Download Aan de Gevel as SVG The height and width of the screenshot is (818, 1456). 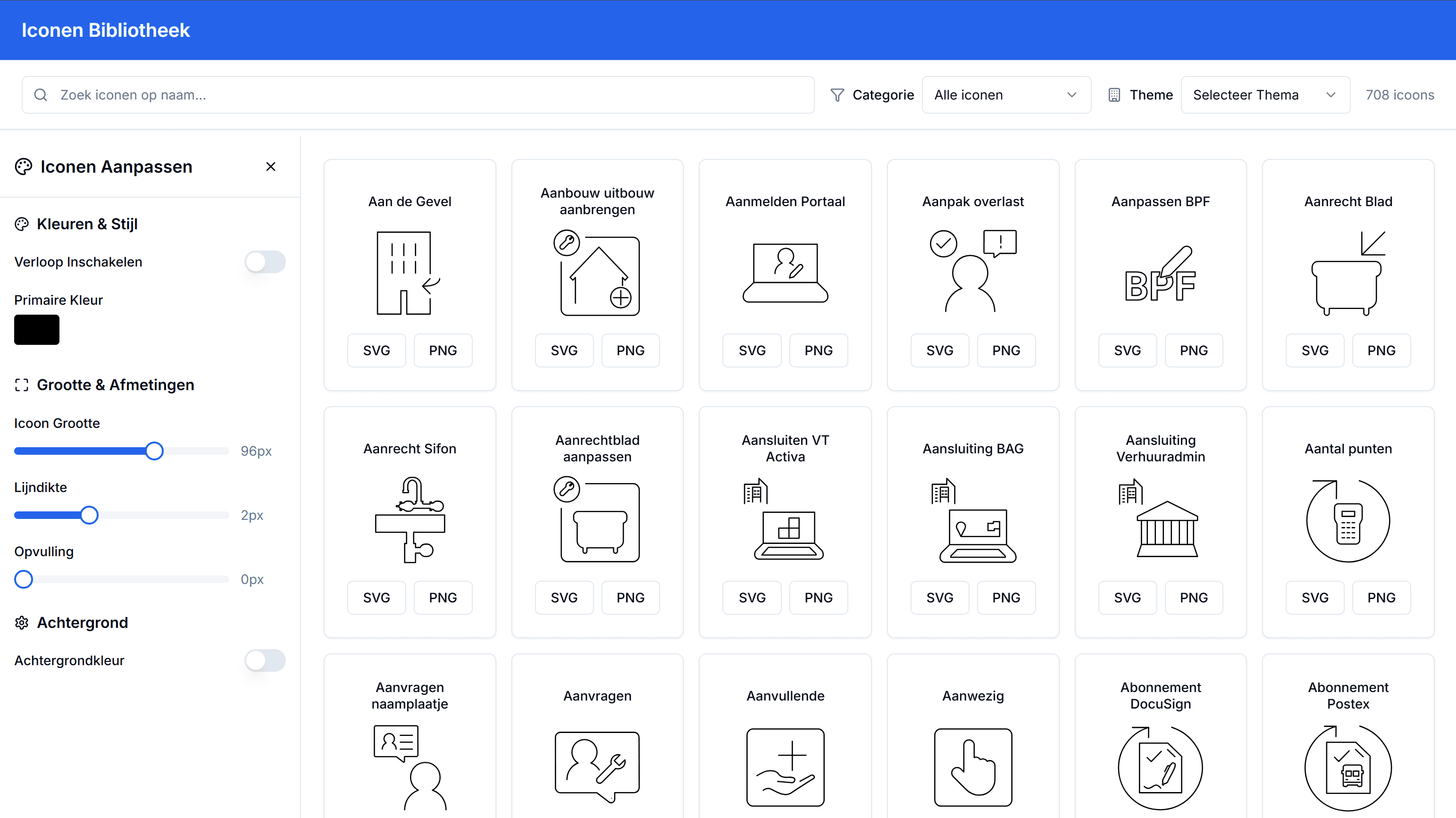click(x=377, y=350)
